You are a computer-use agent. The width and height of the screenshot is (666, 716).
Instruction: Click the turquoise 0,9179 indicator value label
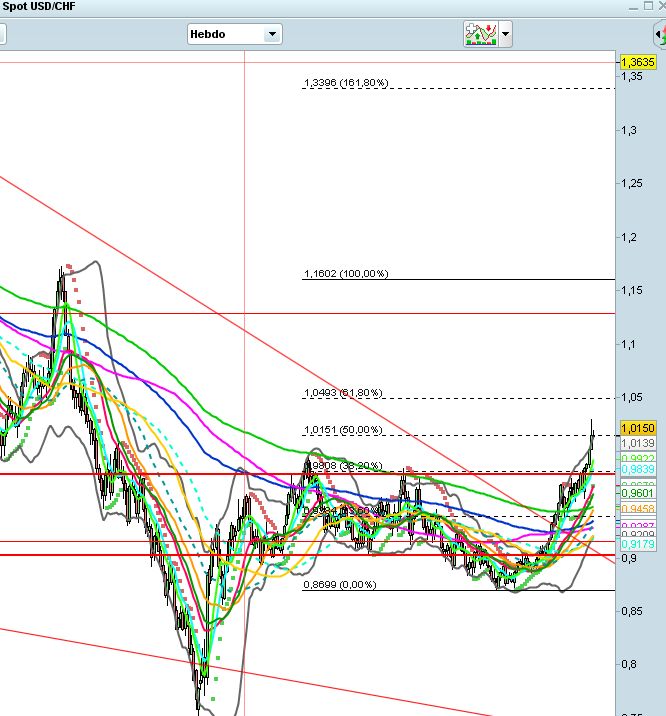(638, 544)
